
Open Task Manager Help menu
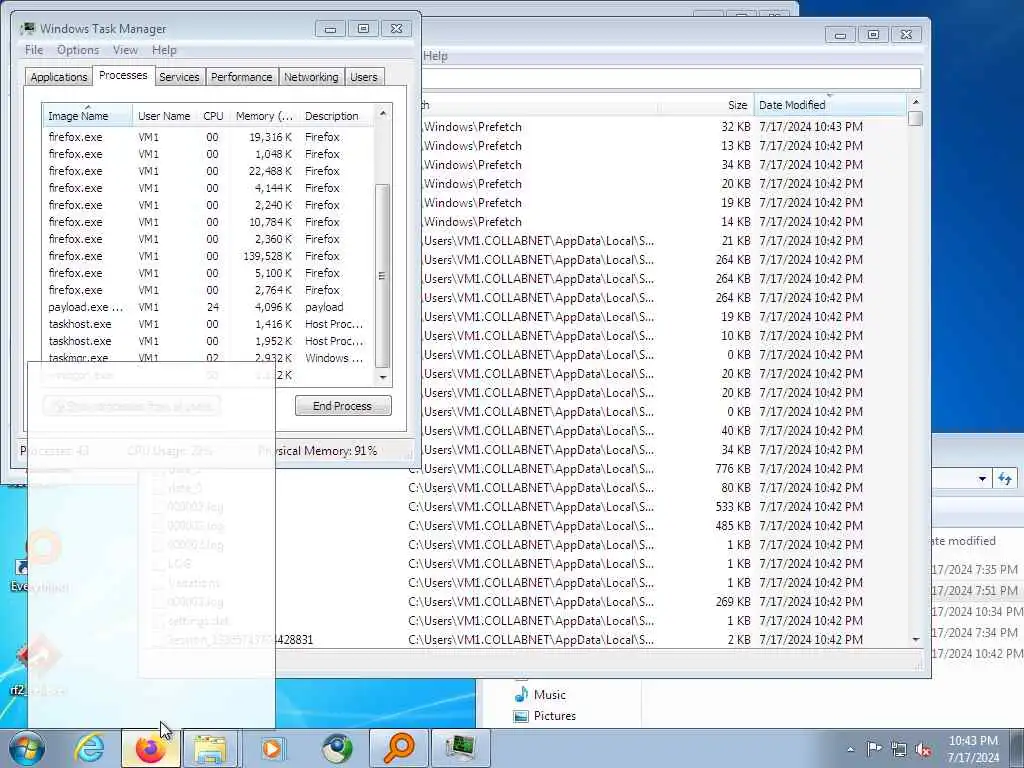[164, 50]
